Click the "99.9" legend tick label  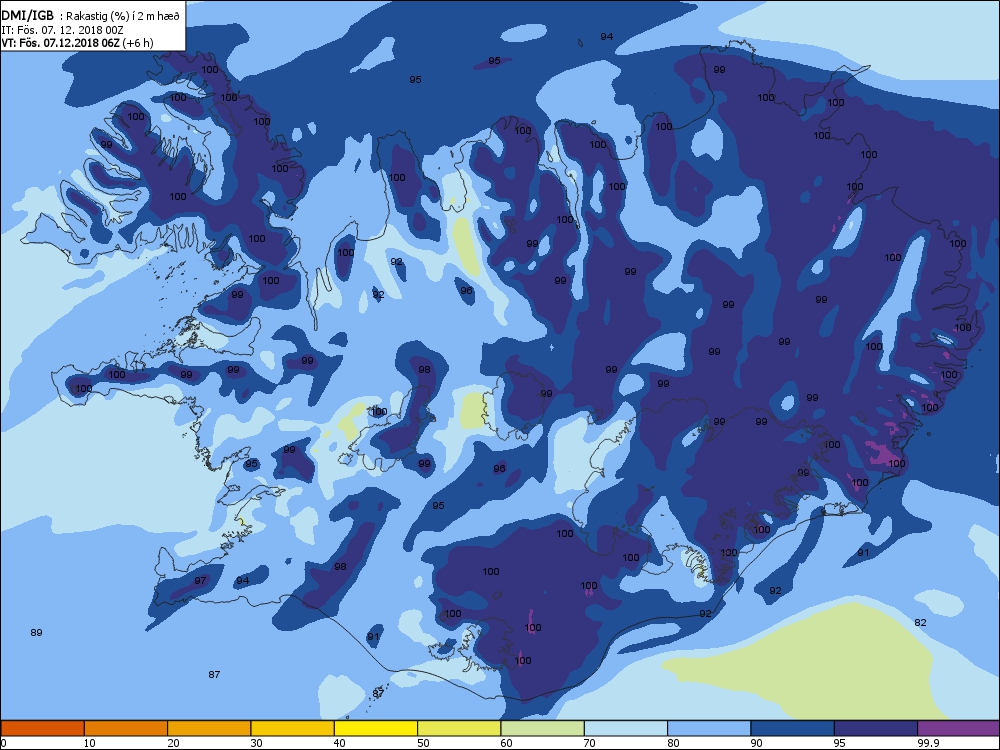(x=928, y=743)
